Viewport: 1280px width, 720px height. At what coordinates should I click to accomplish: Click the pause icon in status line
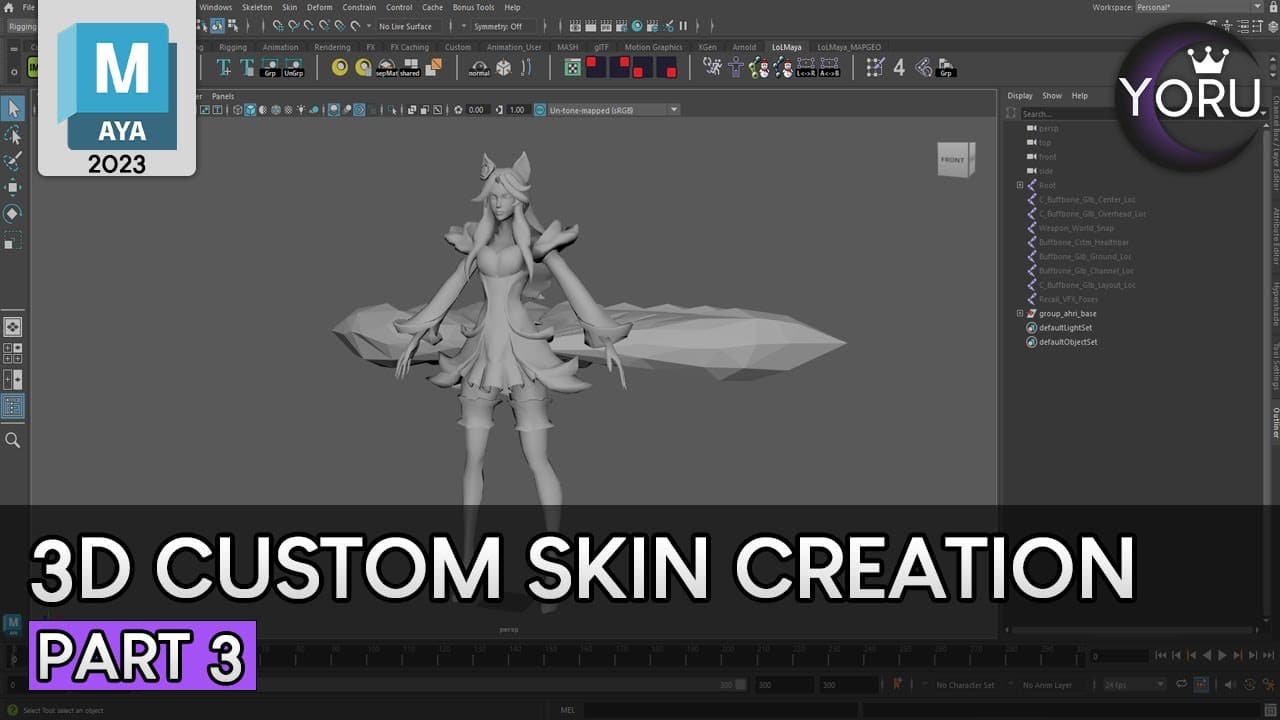[x=684, y=26]
